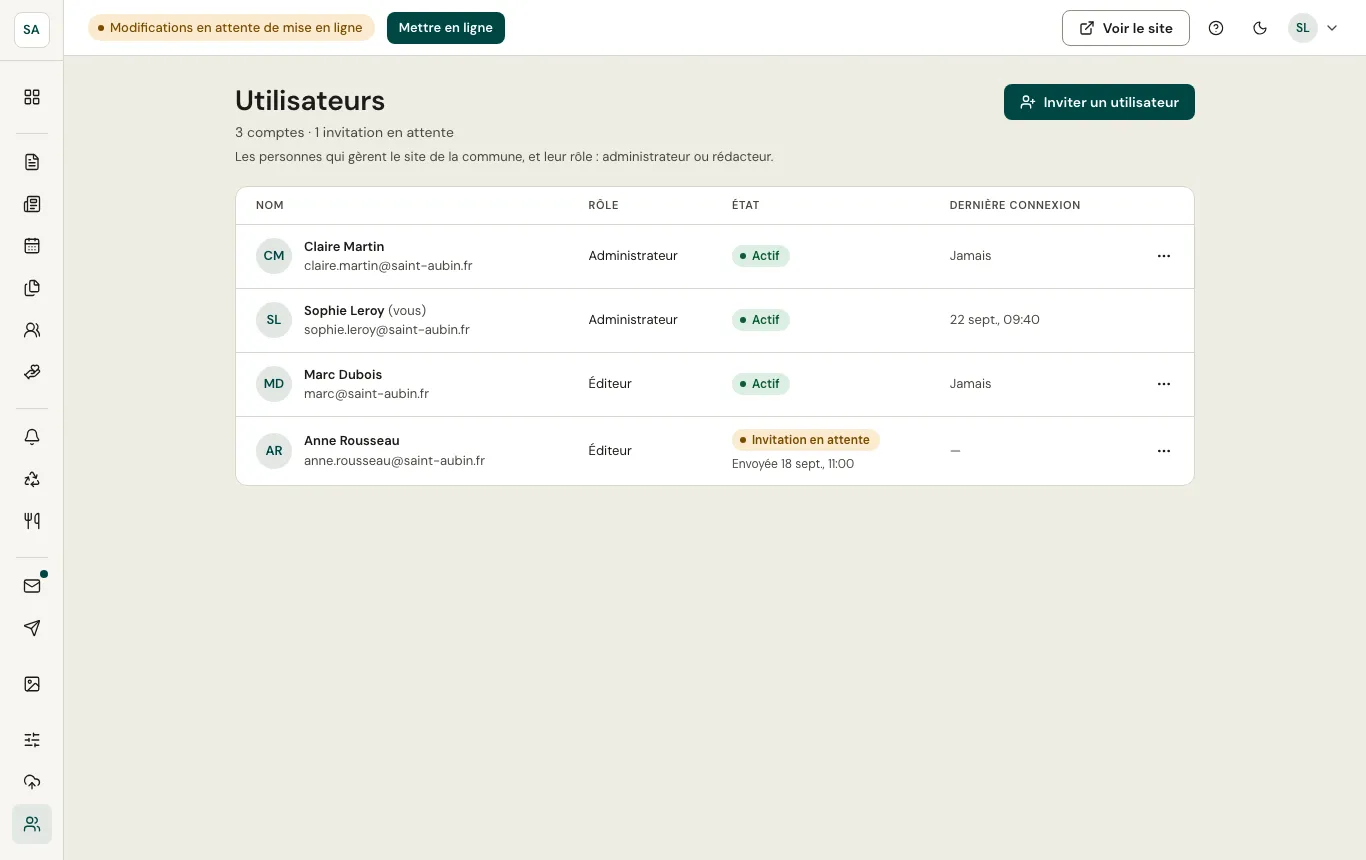Click the AR avatar of Anne Rousseau
1366x860 pixels.
click(274, 451)
